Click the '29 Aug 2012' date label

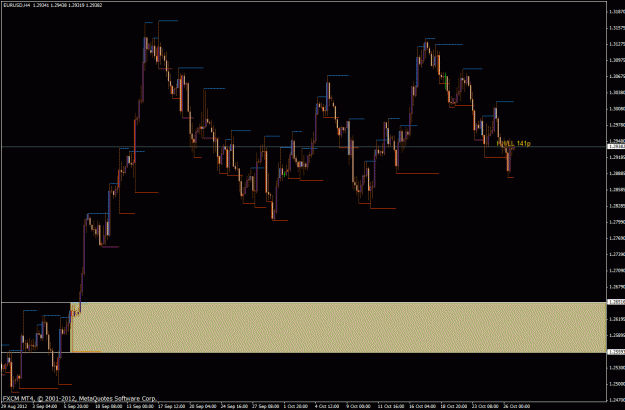pyautogui.click(x=14, y=406)
